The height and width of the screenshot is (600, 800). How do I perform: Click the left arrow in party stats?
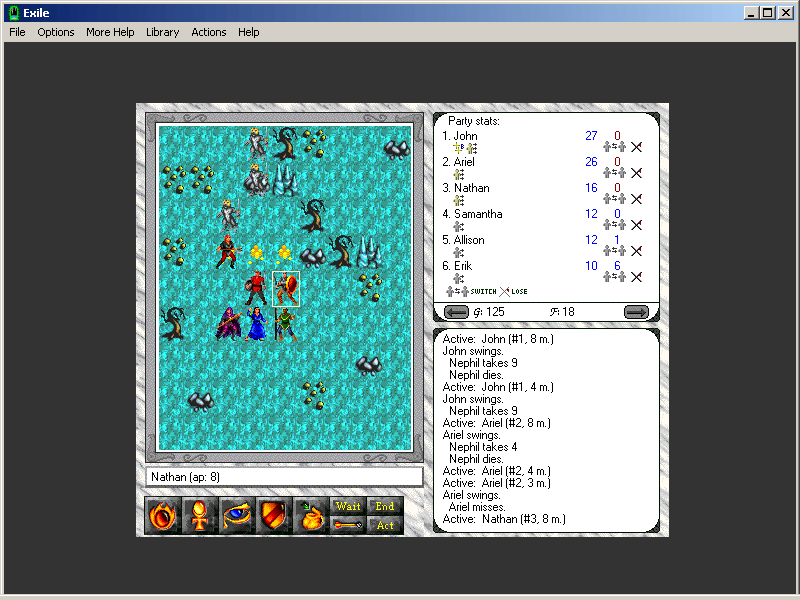click(x=456, y=312)
